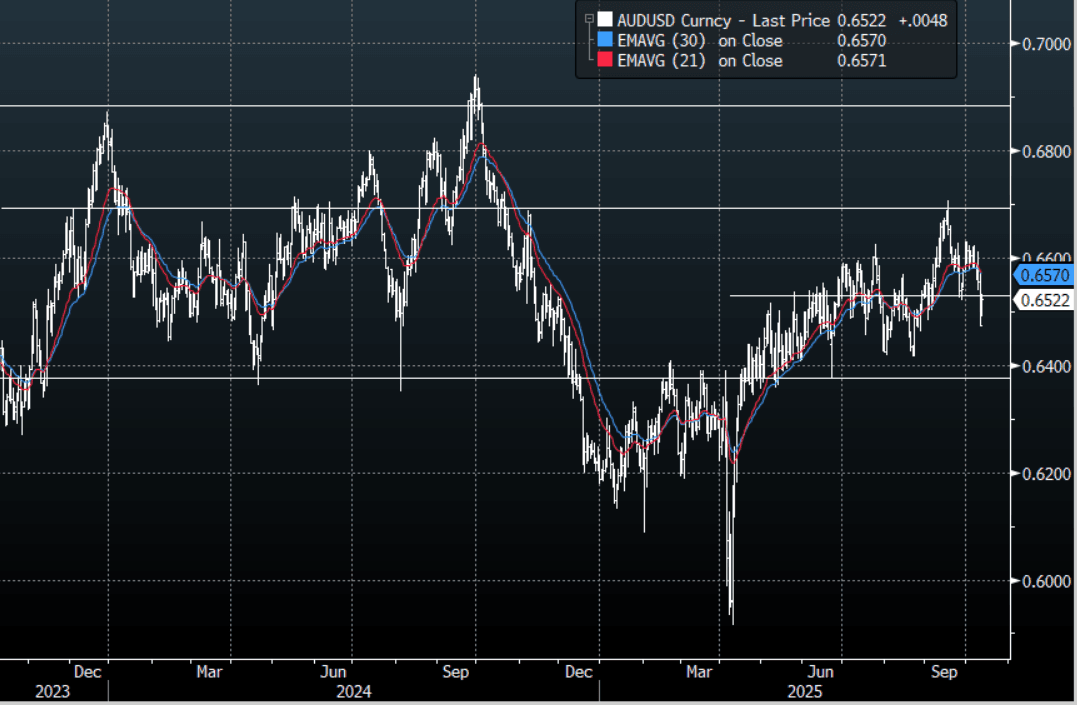Click the blue EMAVG (30) color swatch
This screenshot has width=1077, height=705.
[604, 40]
